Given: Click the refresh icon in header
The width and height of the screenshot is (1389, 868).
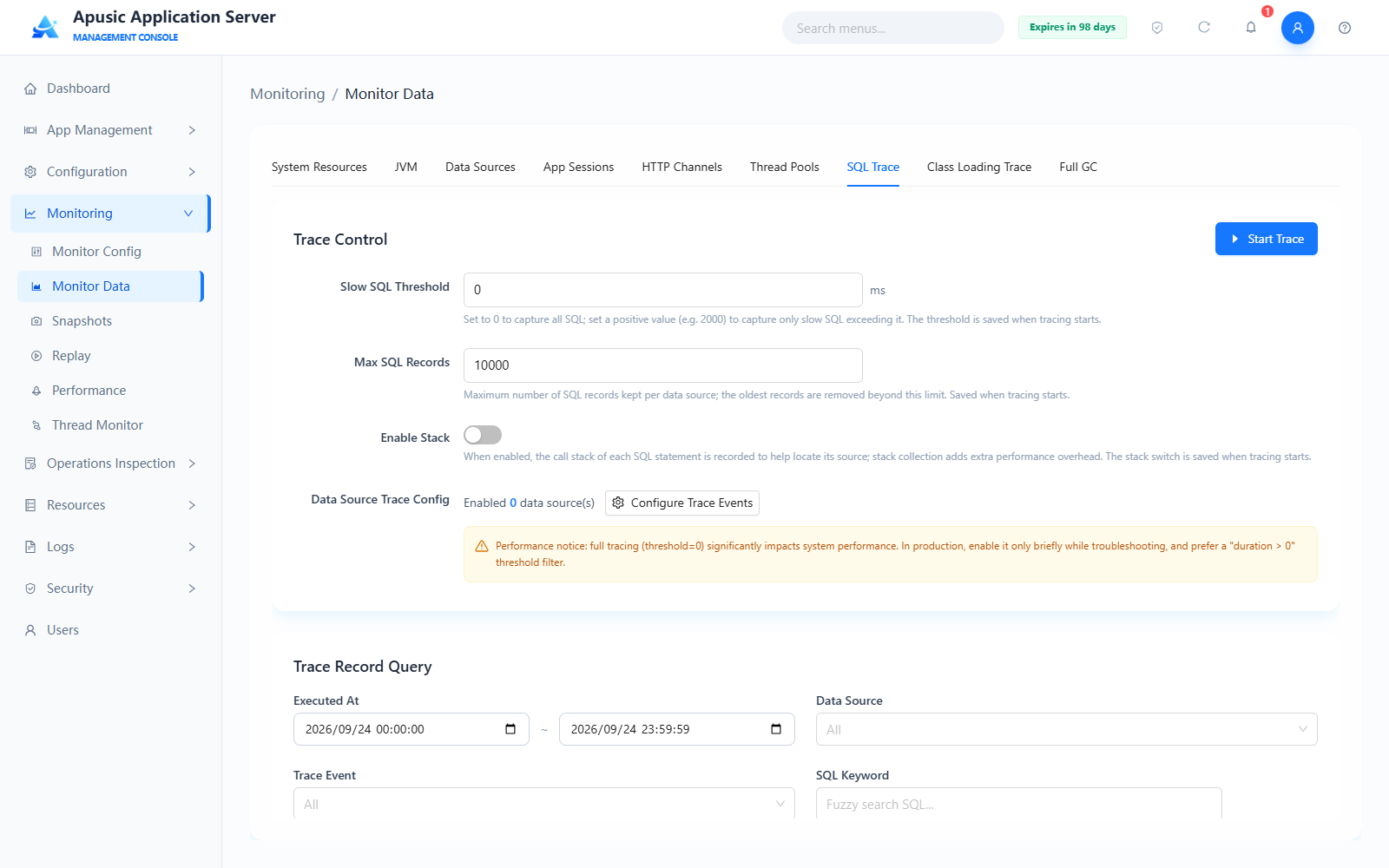Looking at the screenshot, I should (1204, 28).
